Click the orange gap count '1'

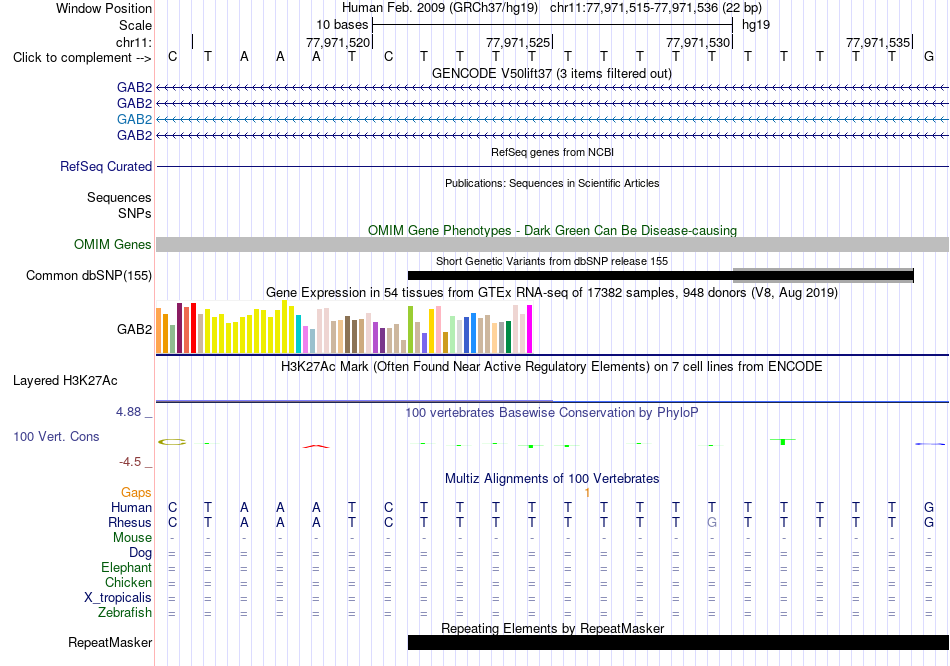point(587,493)
